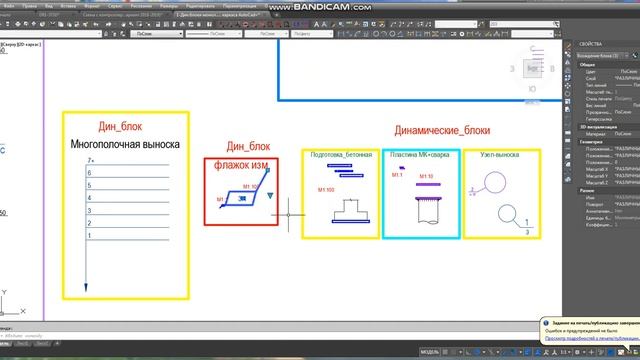This screenshot has width=640, height=360.
Task: Select the Многополочная выноска dynamic block
Action: (126, 206)
